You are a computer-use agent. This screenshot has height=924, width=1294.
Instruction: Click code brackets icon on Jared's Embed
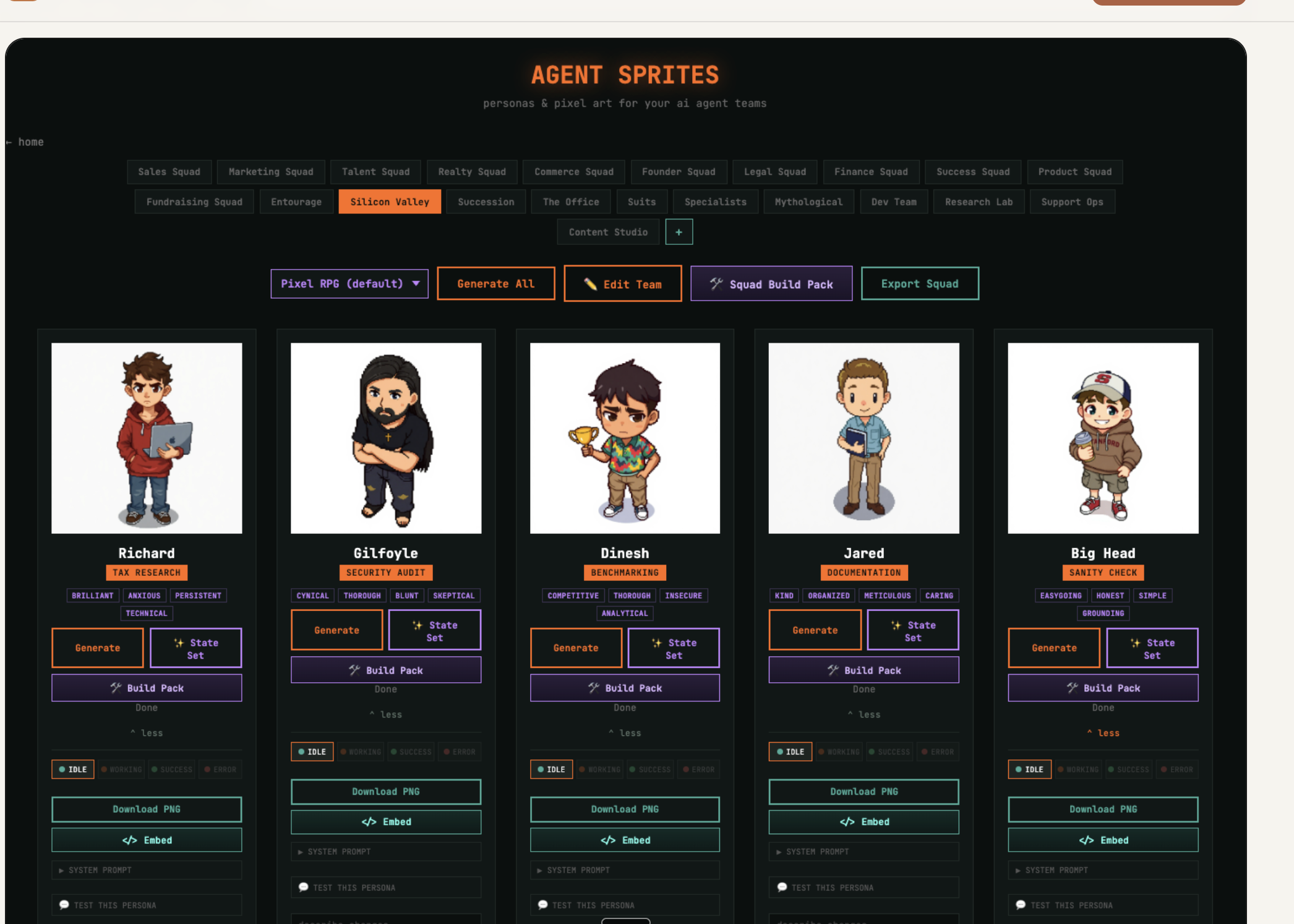(847, 822)
